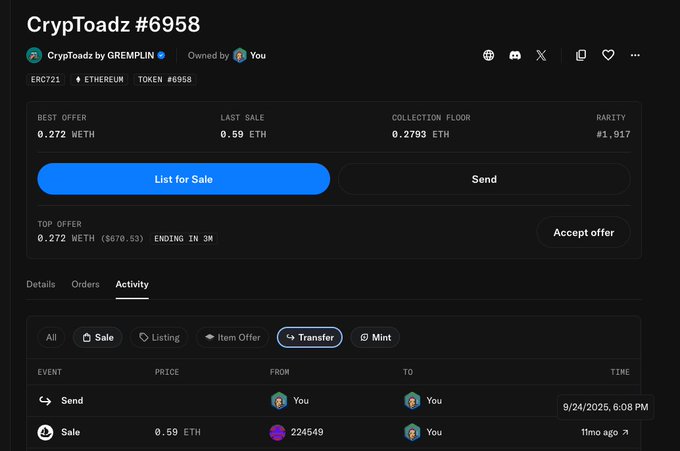Open the more options ellipsis menu
Screen dimensions: 680x451
point(635,55)
